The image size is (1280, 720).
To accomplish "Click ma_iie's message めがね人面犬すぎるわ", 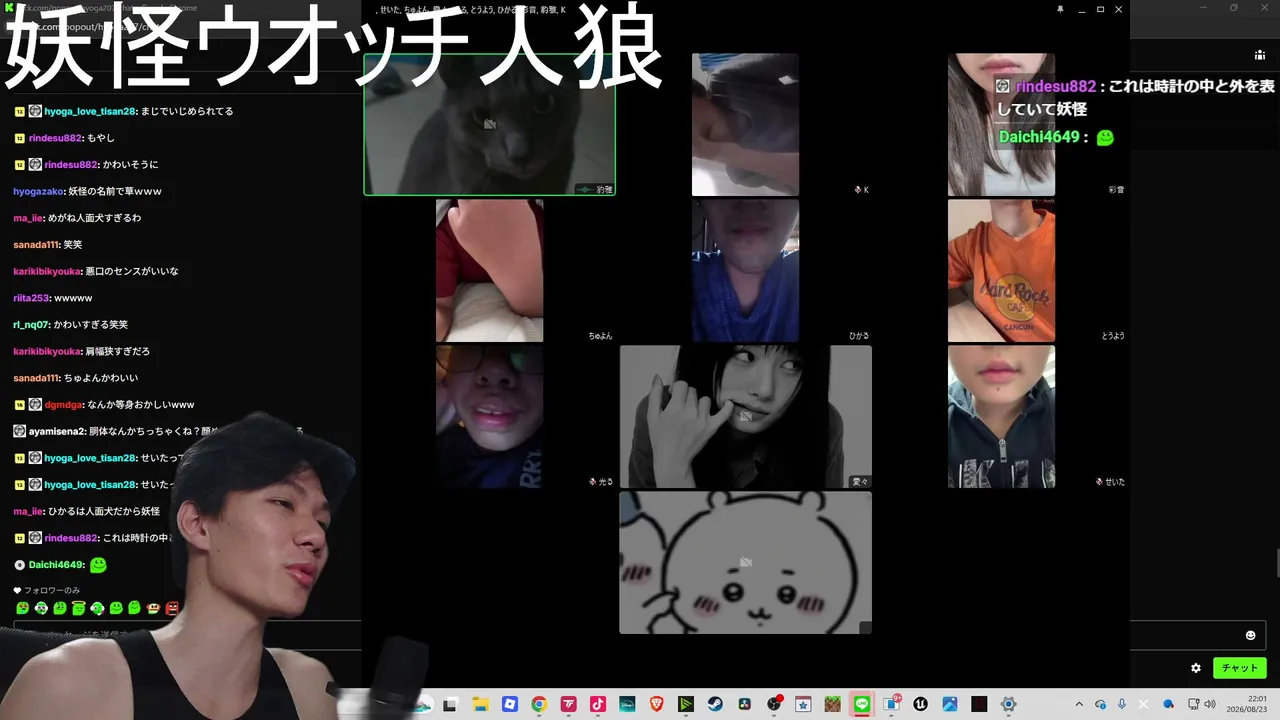I will pos(95,218).
